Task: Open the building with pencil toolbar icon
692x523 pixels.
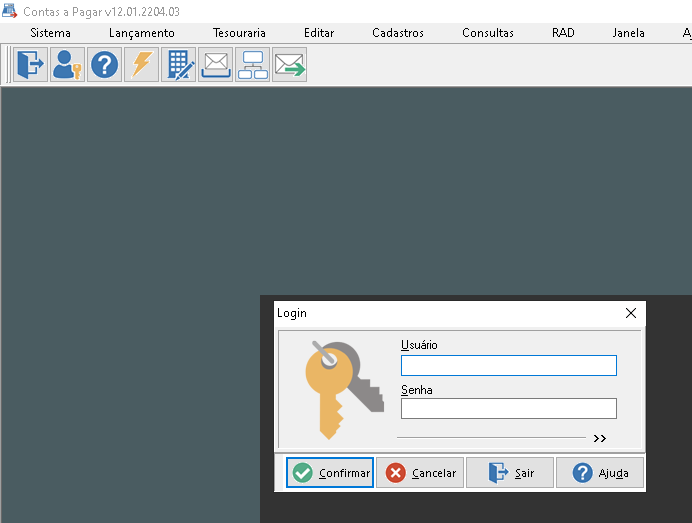Action: point(178,65)
